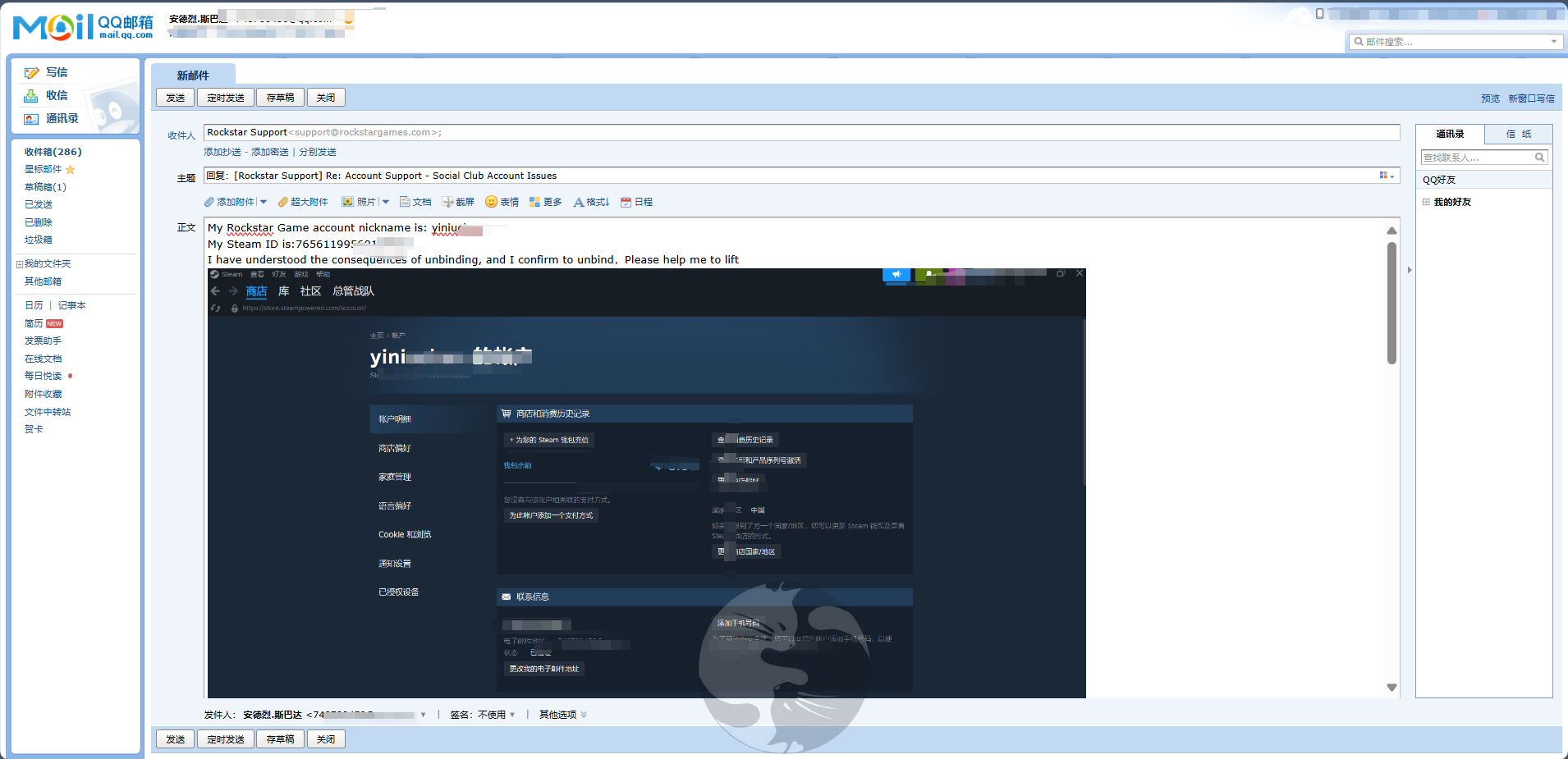Open the 收件箱(286) inbox folder
1568x759 pixels.
pos(53,152)
